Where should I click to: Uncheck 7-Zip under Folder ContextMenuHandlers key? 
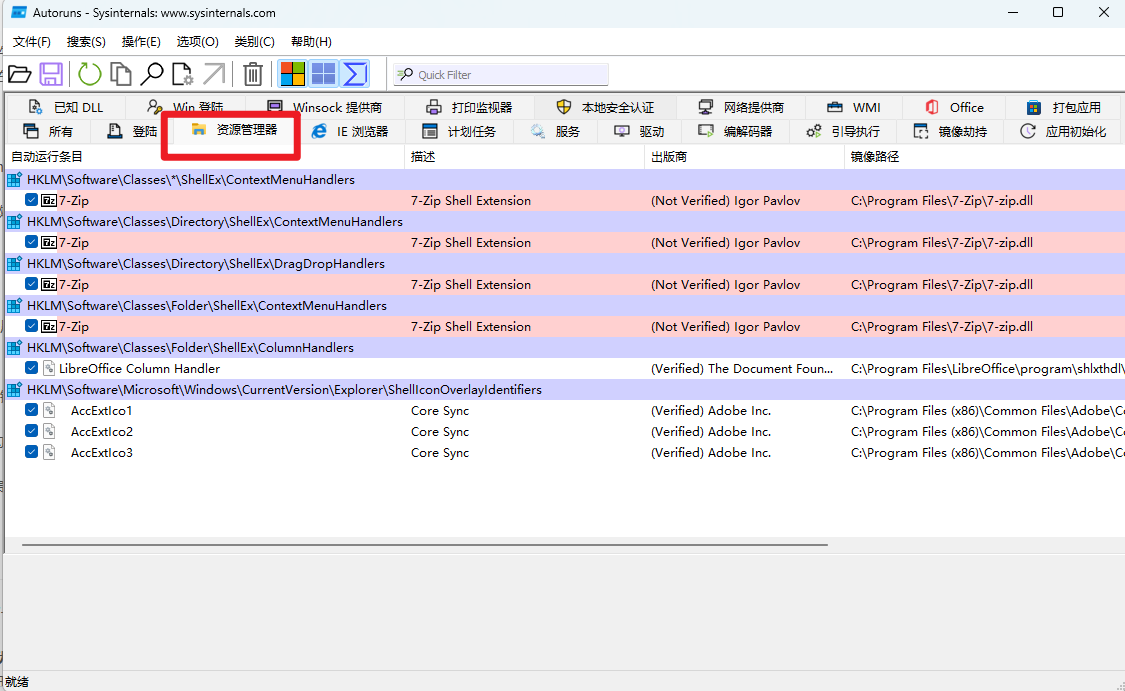tap(31, 326)
